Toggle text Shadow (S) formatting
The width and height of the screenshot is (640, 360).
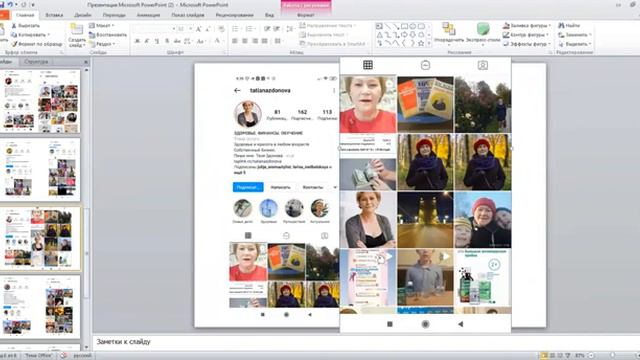[167, 41]
